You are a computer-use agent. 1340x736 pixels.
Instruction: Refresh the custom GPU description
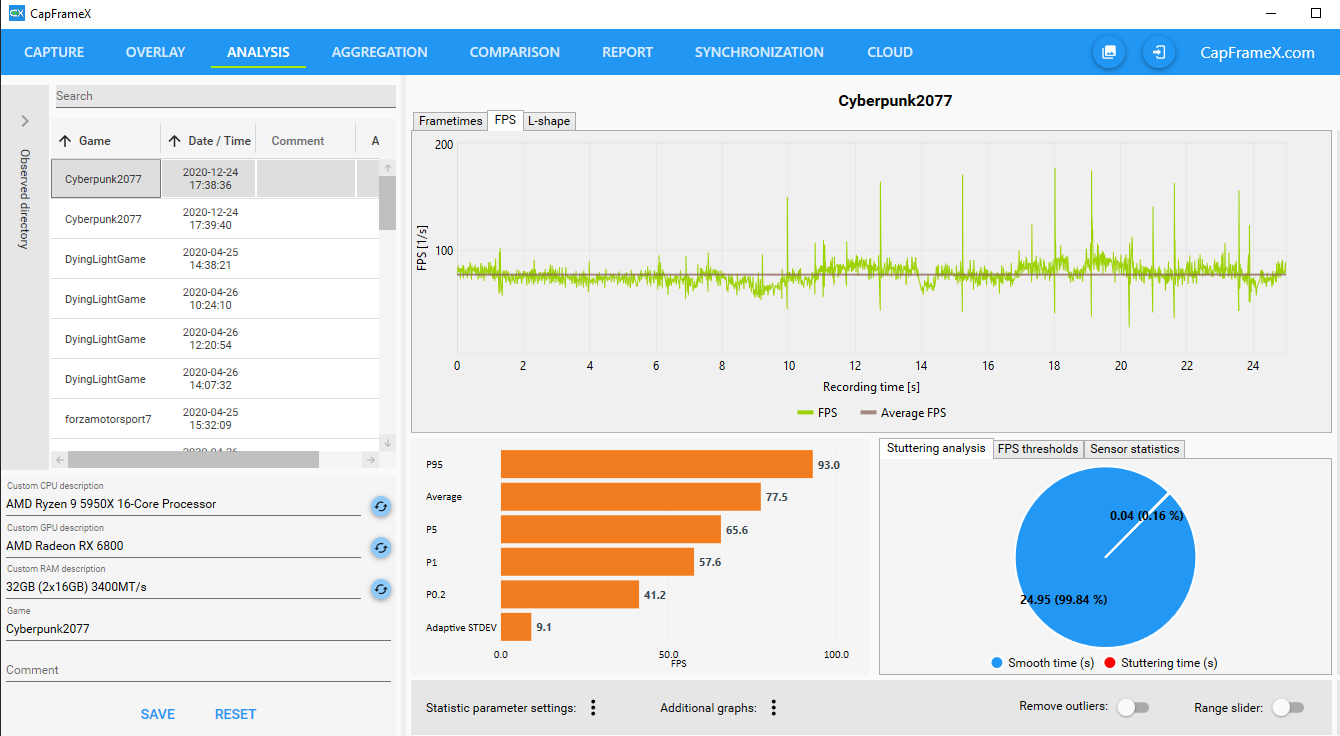pyautogui.click(x=380, y=548)
